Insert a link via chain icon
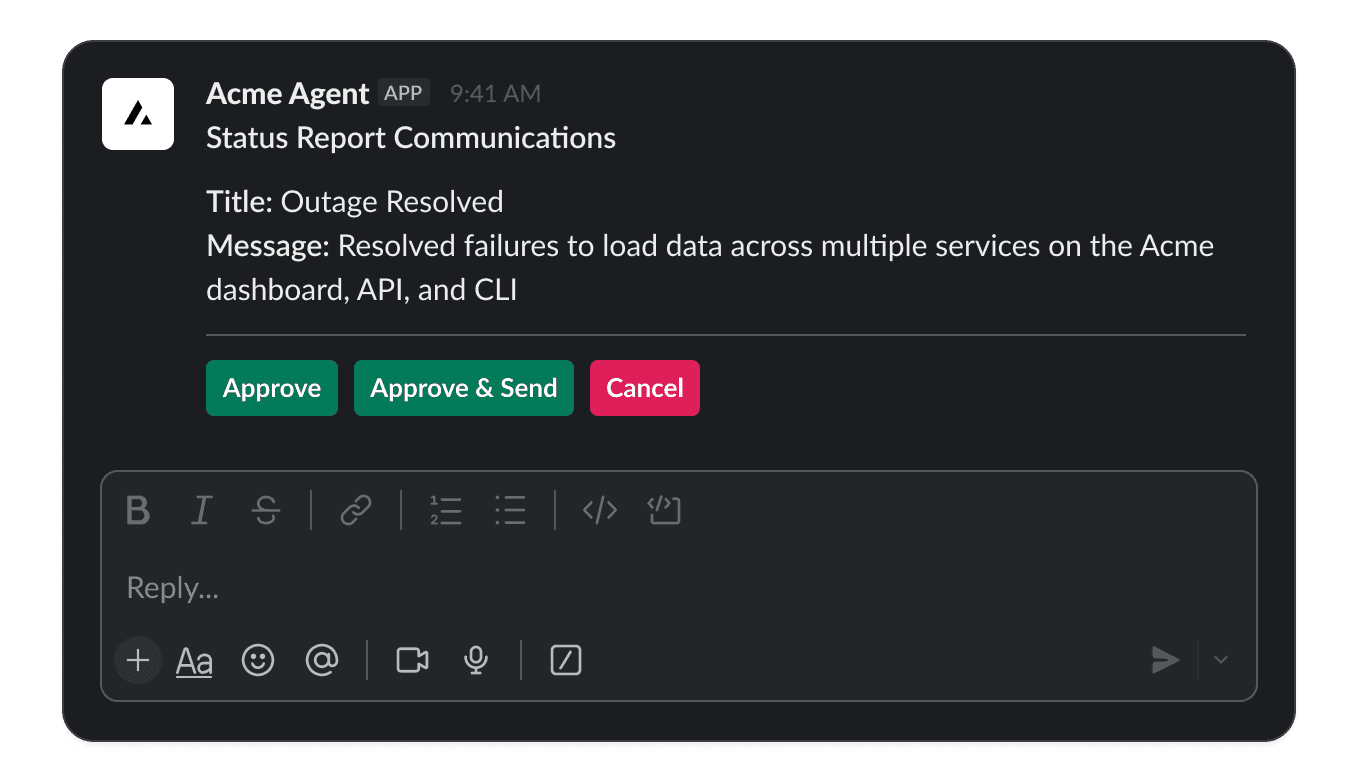This screenshot has width=1360, height=782. (356, 511)
